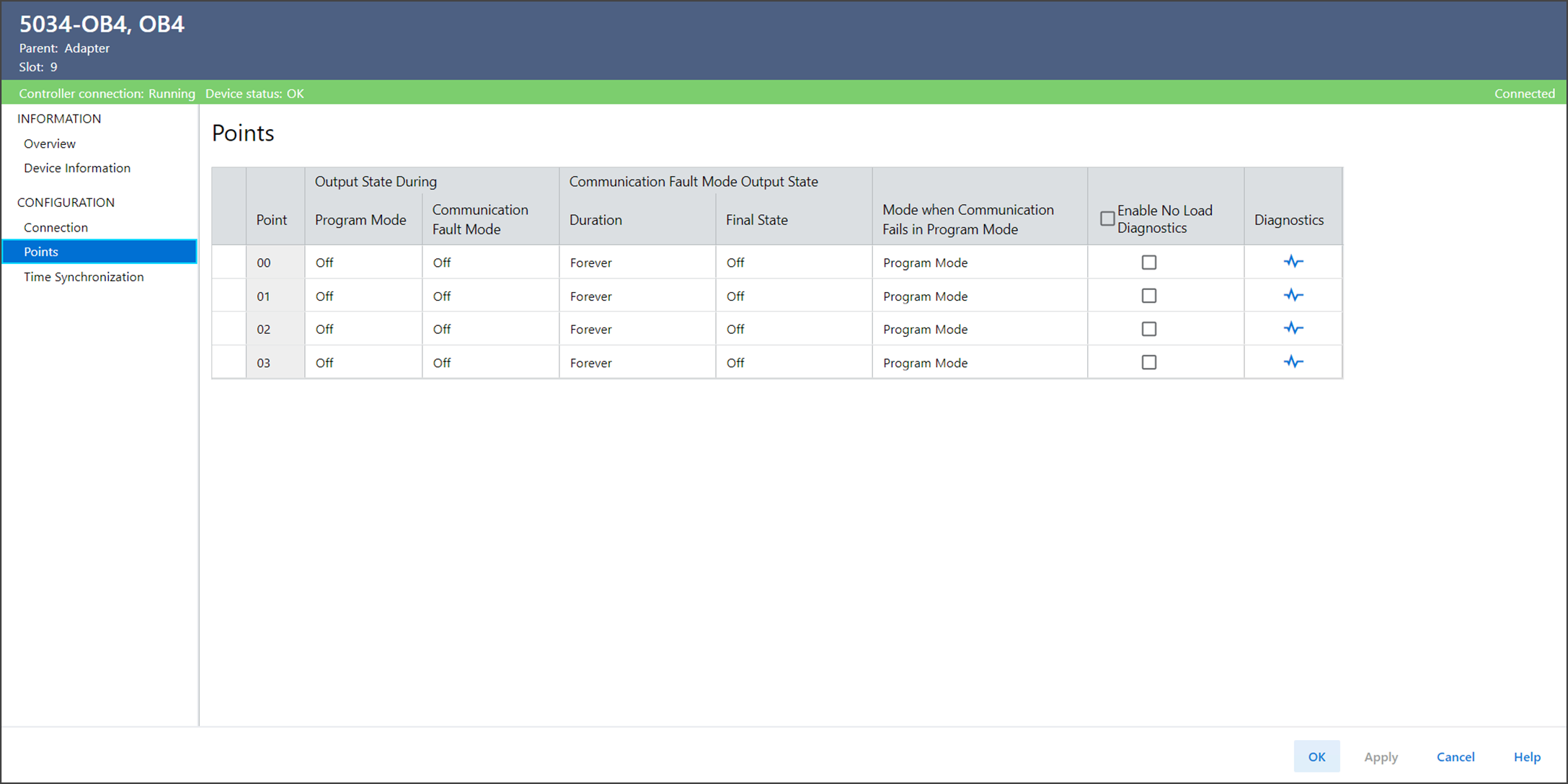Open the Overview page
1568x784 pixels.
coord(50,144)
